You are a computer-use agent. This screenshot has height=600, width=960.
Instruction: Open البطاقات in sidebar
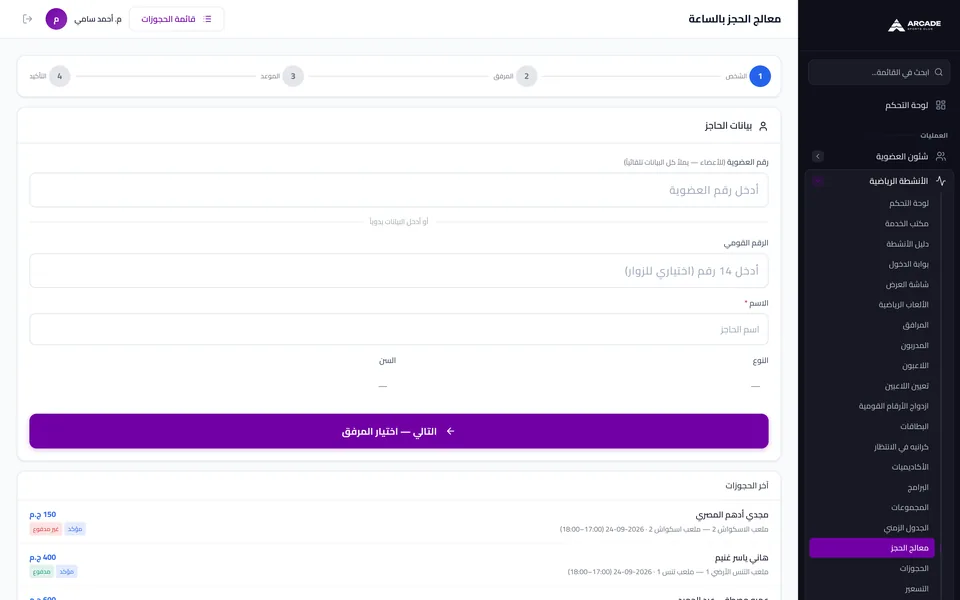(x=914, y=426)
